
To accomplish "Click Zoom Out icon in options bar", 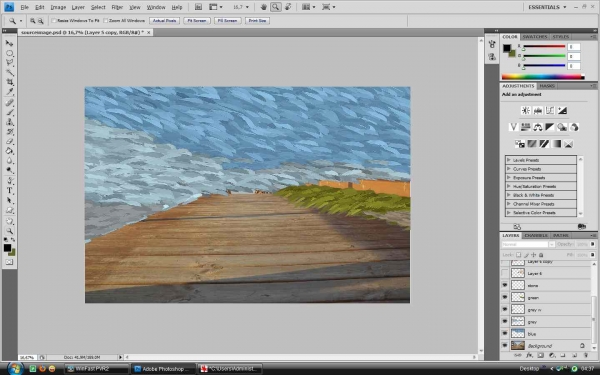I will pos(41,21).
